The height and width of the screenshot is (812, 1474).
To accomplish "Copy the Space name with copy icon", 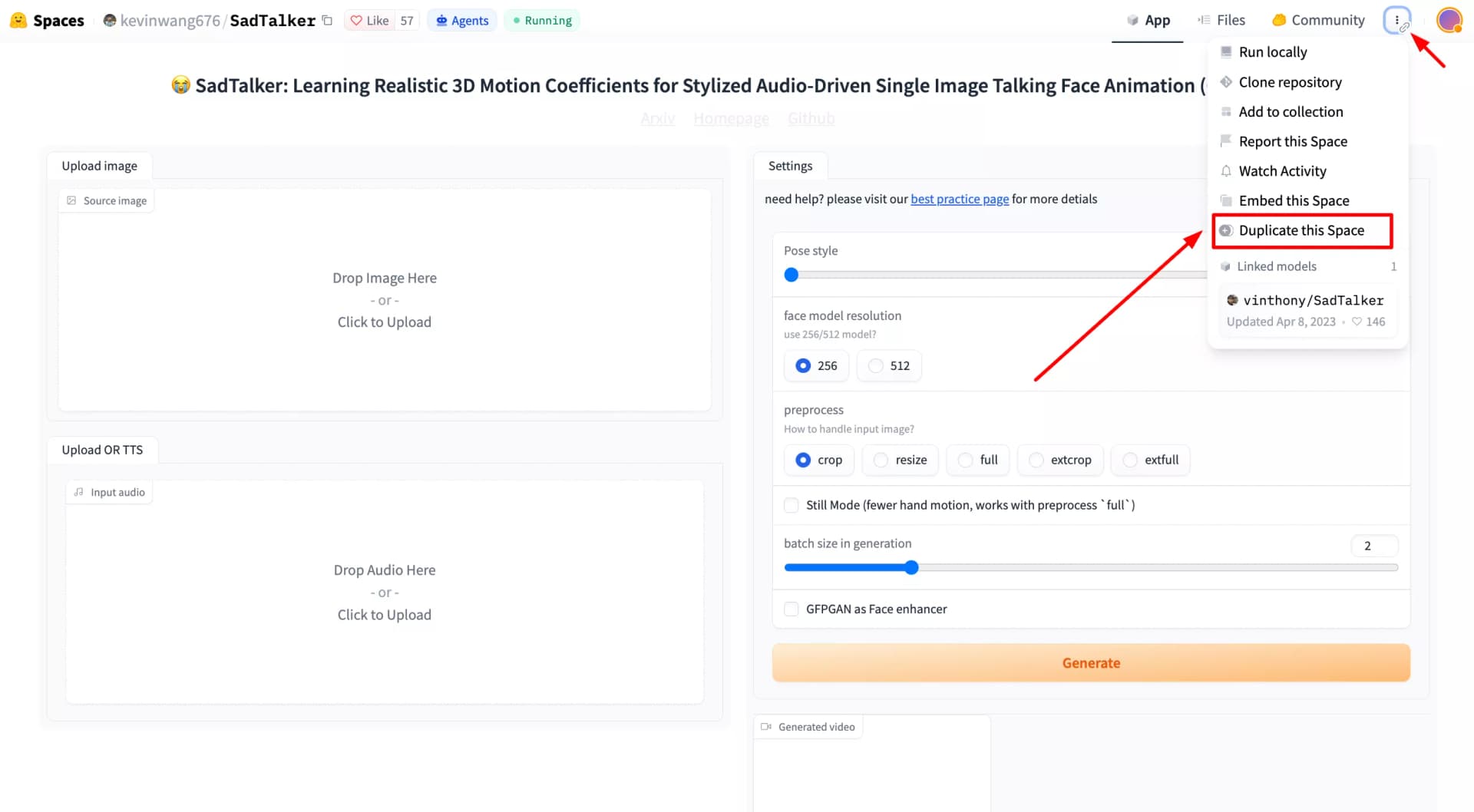I will tap(328, 21).
